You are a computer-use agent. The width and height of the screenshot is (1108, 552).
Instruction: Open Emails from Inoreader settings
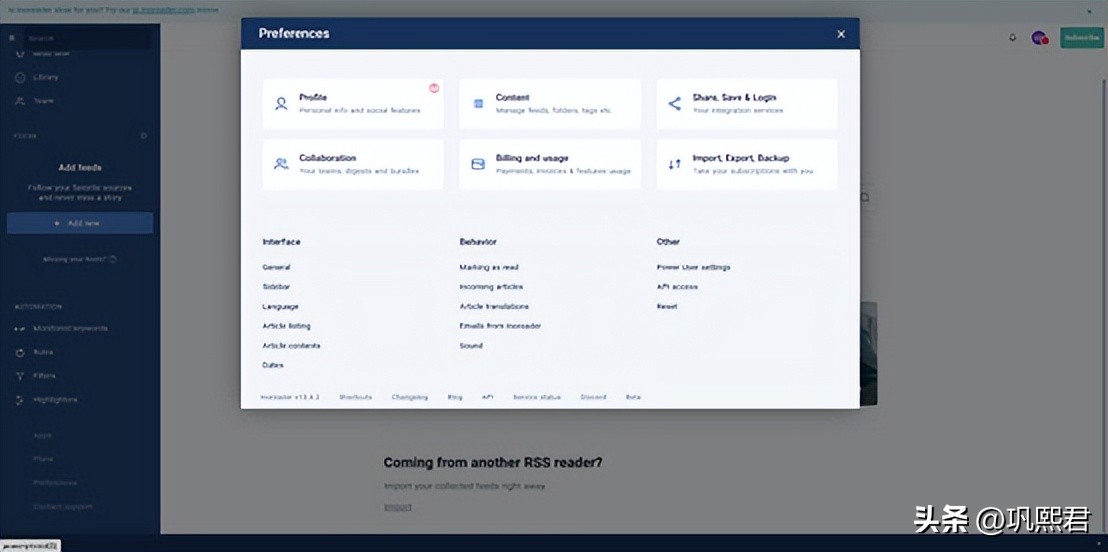pos(500,326)
